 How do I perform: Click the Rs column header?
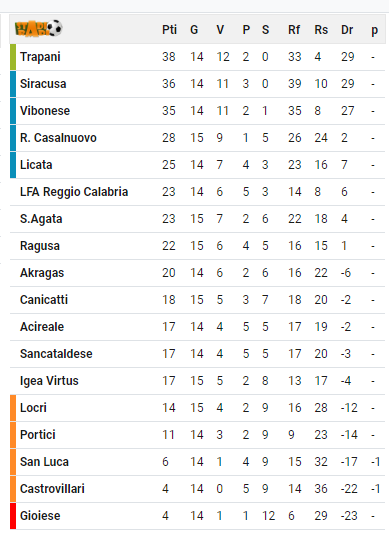[321, 30]
